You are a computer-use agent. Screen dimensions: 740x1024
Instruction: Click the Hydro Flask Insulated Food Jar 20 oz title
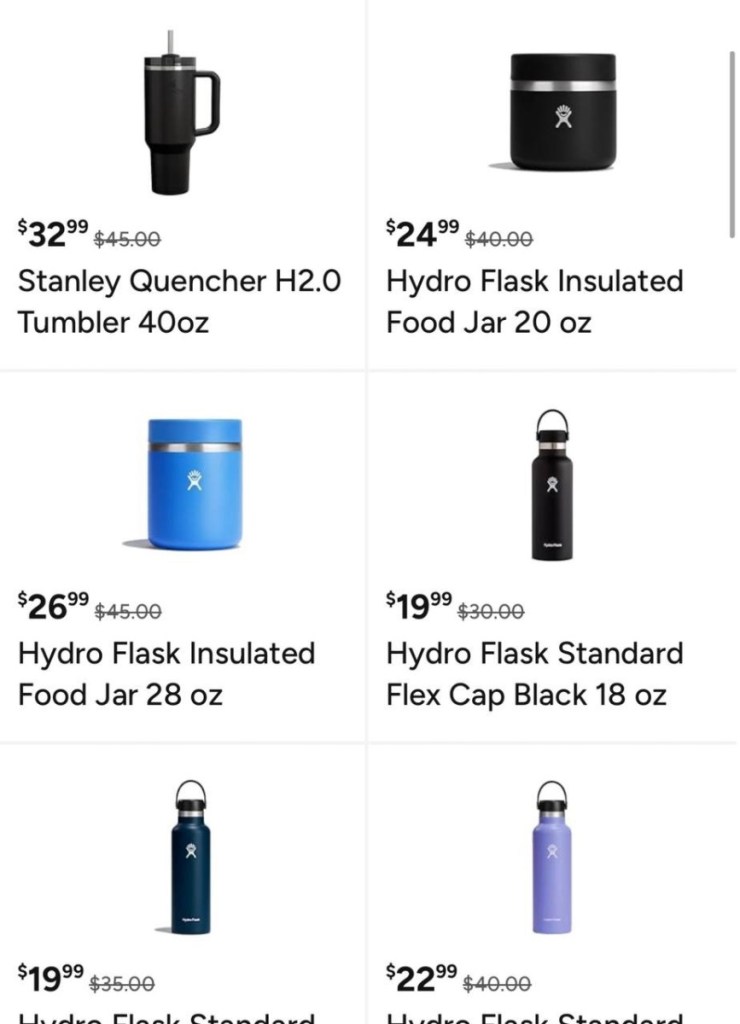coord(534,301)
